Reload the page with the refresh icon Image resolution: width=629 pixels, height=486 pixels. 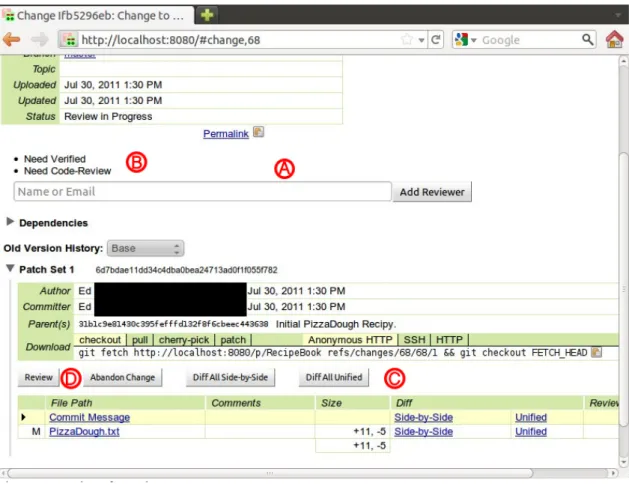pos(436,39)
